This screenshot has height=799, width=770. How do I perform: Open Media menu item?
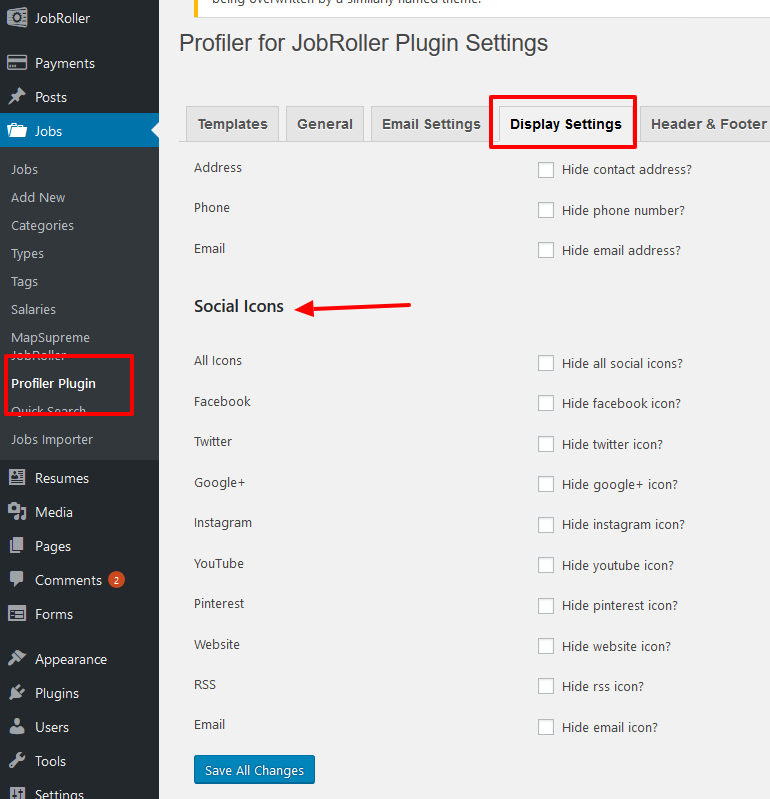tap(54, 512)
